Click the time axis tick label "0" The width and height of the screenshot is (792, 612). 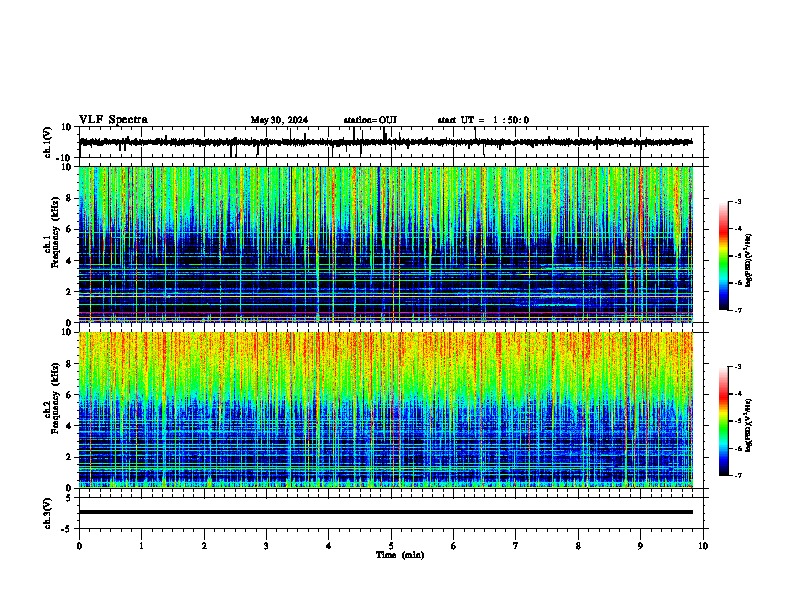tap(79, 546)
